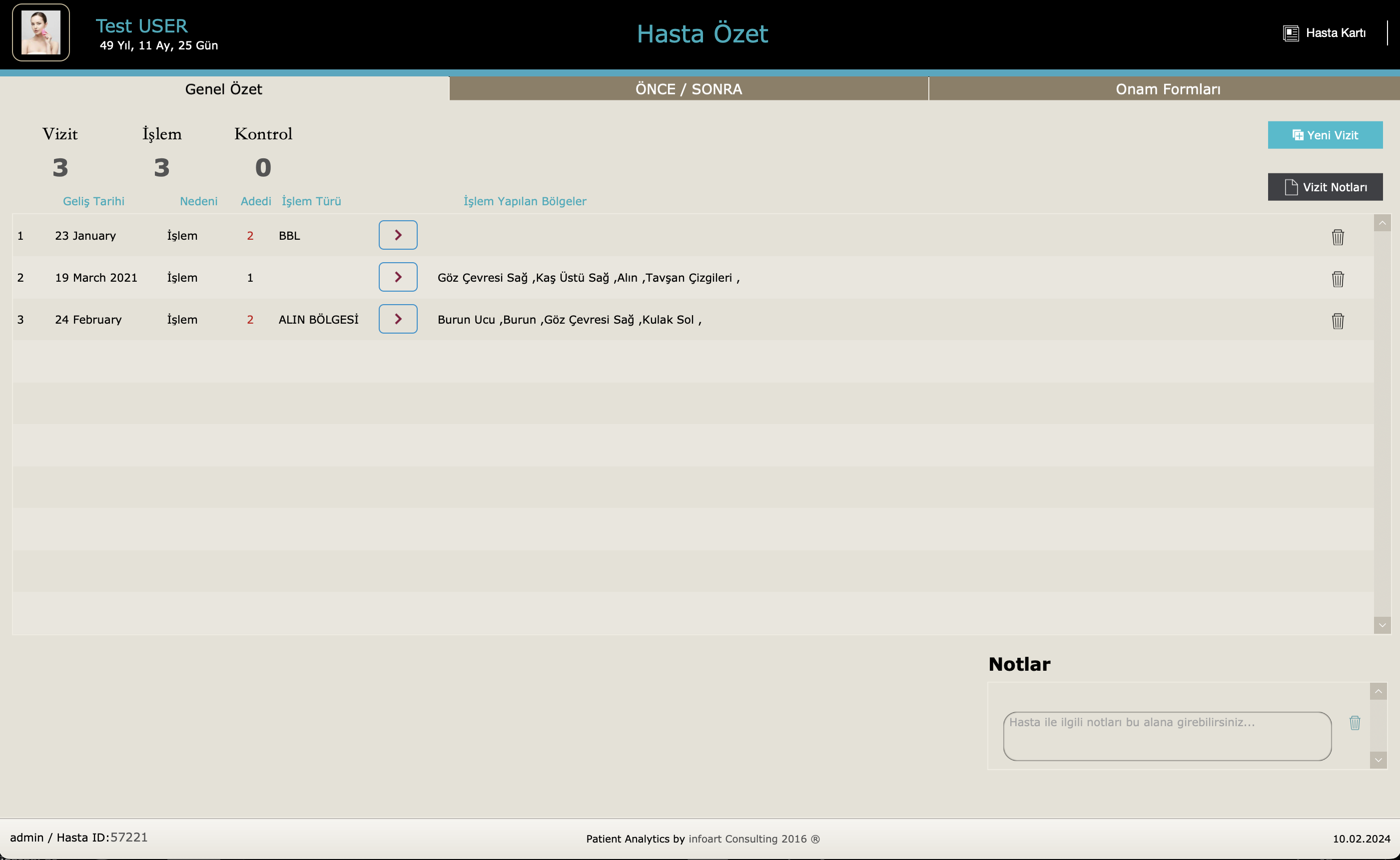Delete the 24 February visit row

point(1338,321)
